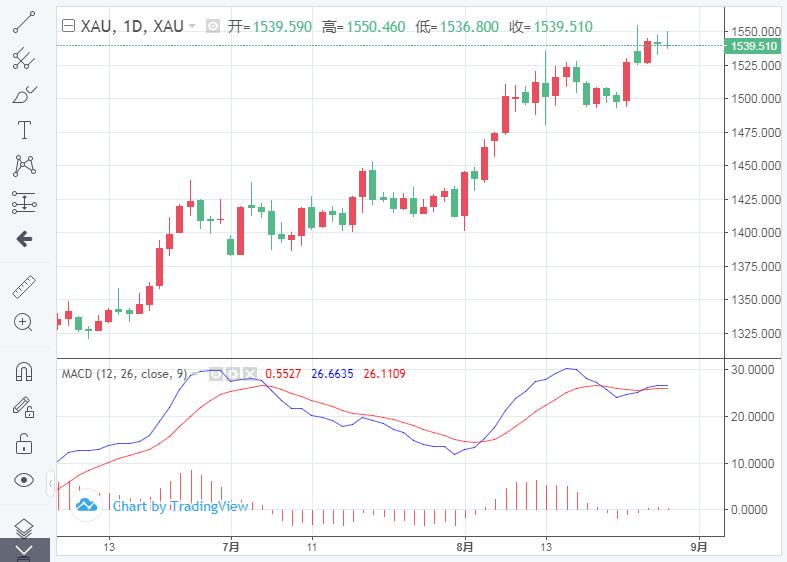Remove the MACD indicator with X
The height and width of the screenshot is (562, 787).
(x=250, y=374)
